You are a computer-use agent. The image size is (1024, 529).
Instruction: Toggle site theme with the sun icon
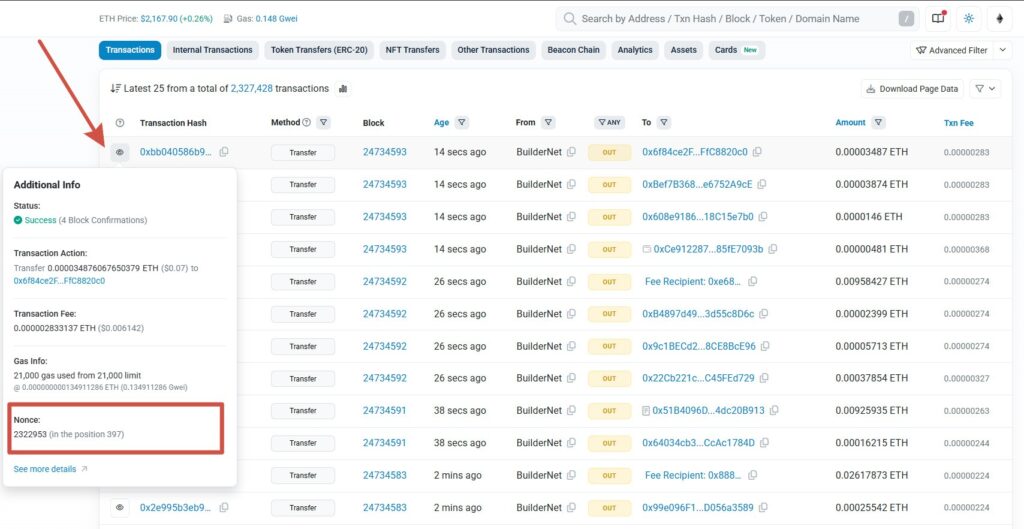coord(968,19)
